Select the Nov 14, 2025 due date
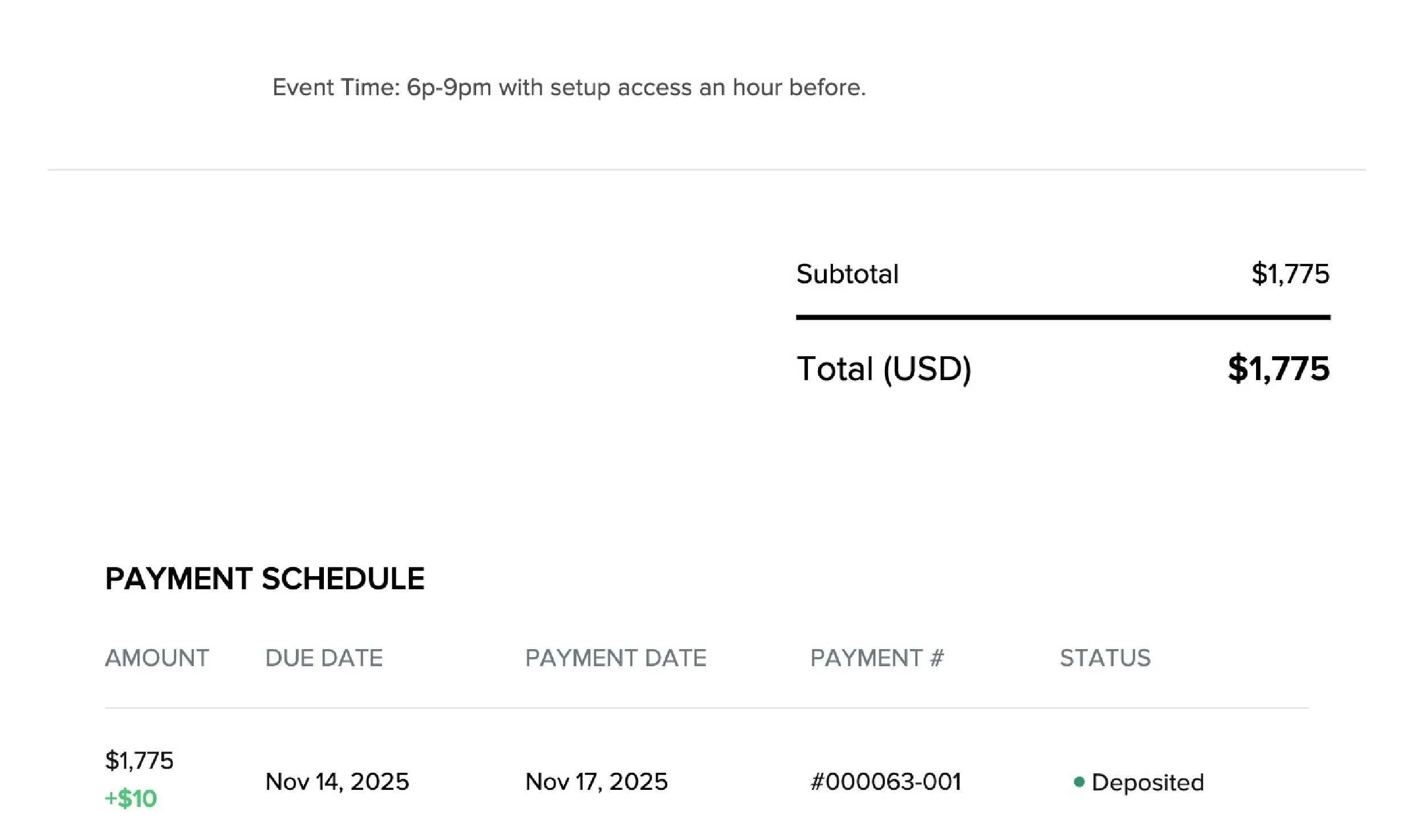 pyautogui.click(x=337, y=782)
